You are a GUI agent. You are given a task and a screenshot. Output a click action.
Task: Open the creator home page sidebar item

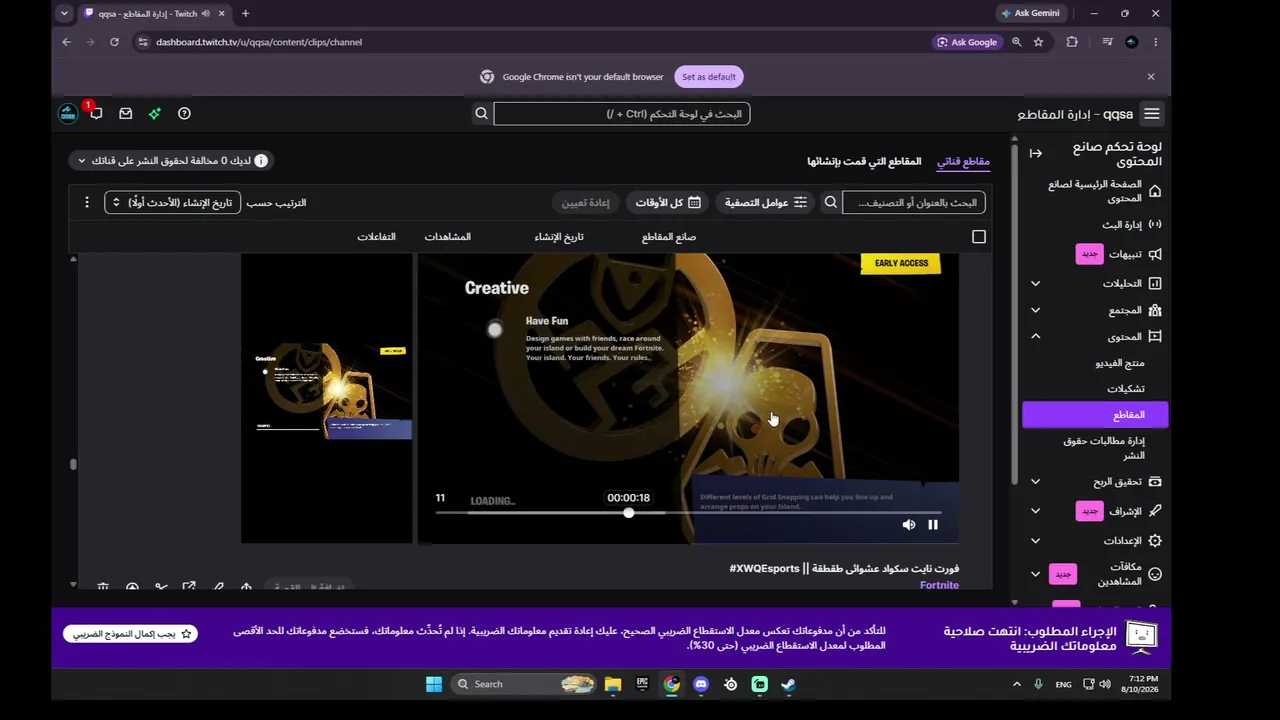point(1104,191)
